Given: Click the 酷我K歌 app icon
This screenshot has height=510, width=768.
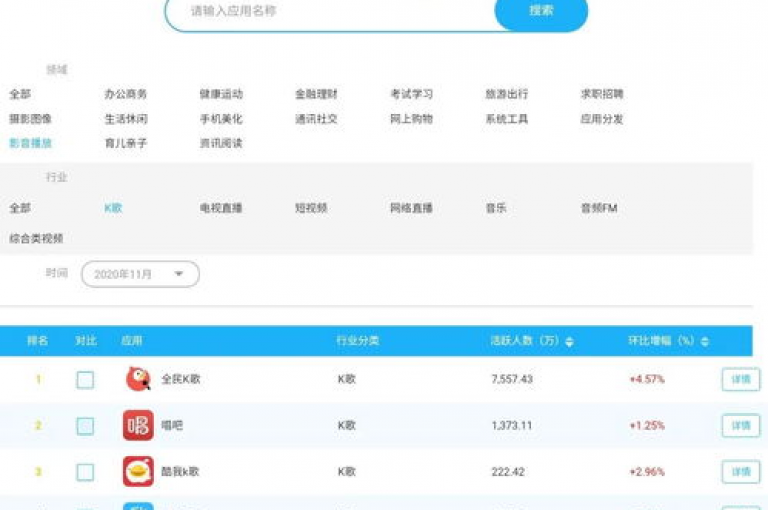Looking at the screenshot, I should [138, 471].
